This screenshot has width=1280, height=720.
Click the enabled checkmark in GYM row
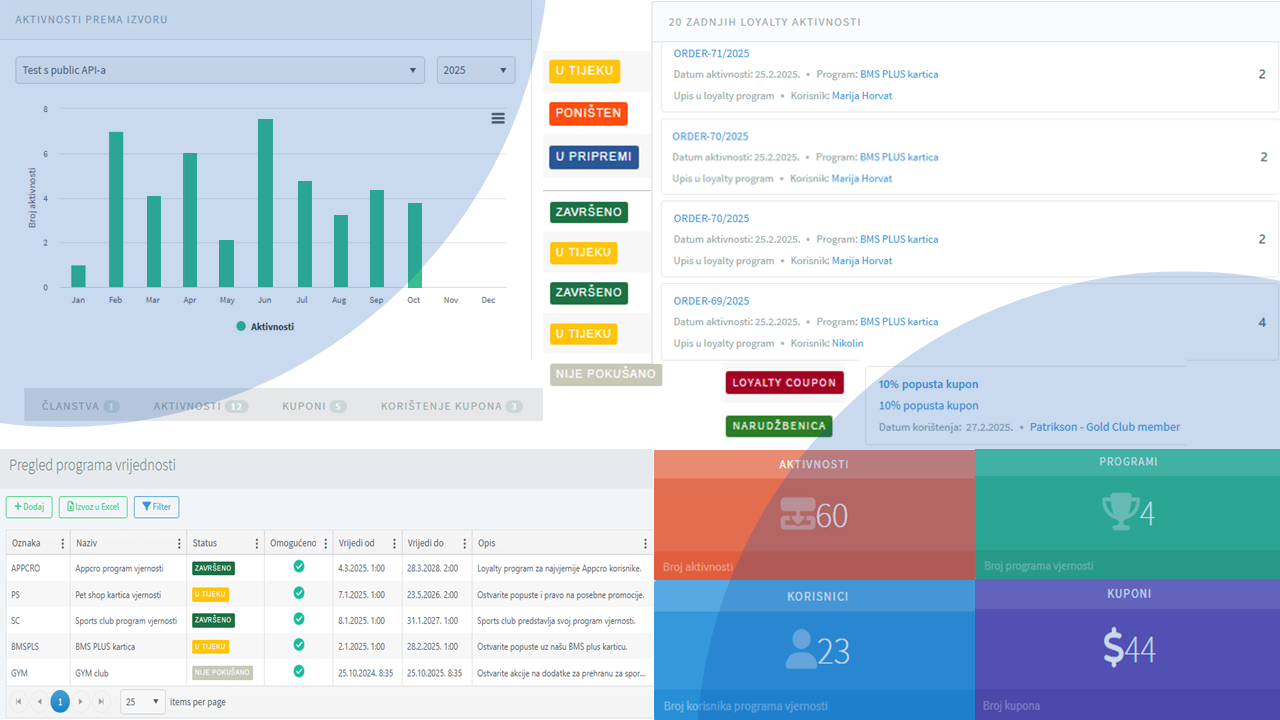click(298, 671)
